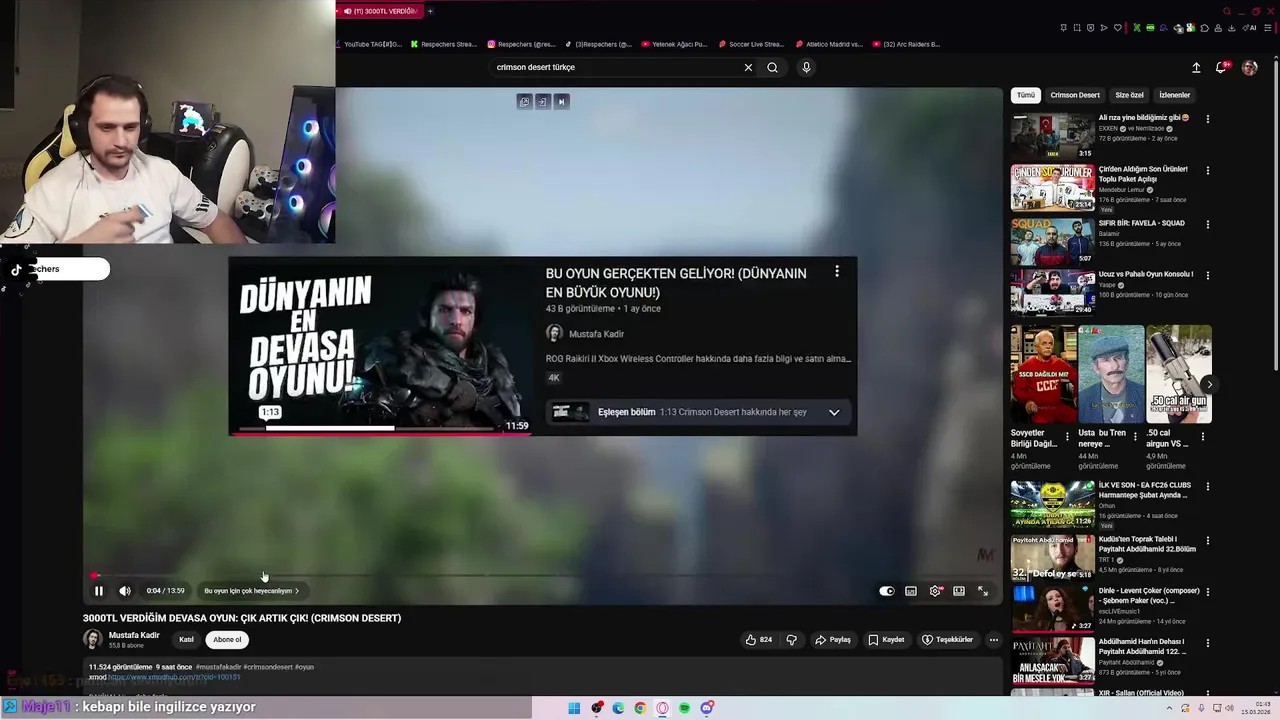Open the AI assistant toolbar icon

1249,28
